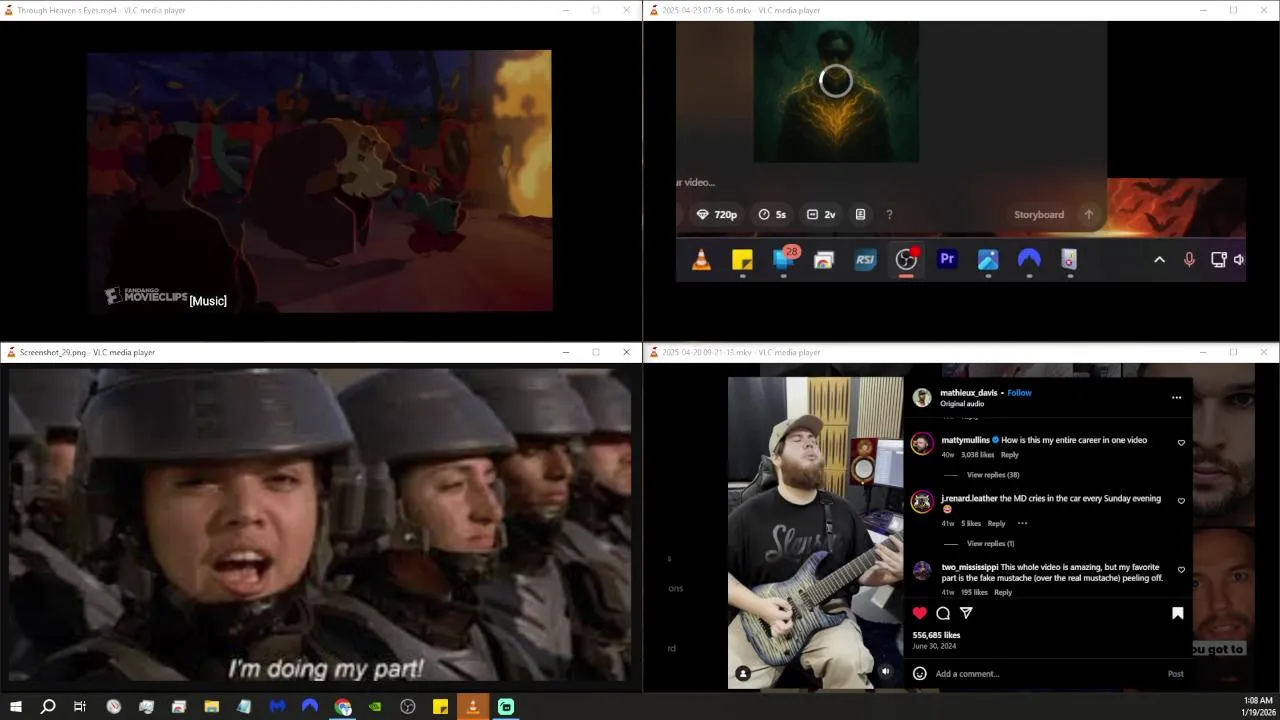1280x720 pixels.
Task: Expand View replies (38)
Action: click(993, 475)
